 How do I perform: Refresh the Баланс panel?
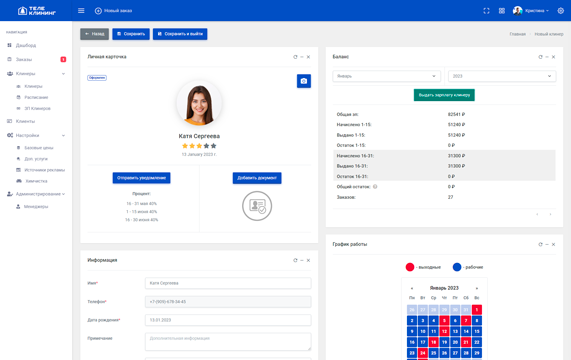click(x=540, y=57)
